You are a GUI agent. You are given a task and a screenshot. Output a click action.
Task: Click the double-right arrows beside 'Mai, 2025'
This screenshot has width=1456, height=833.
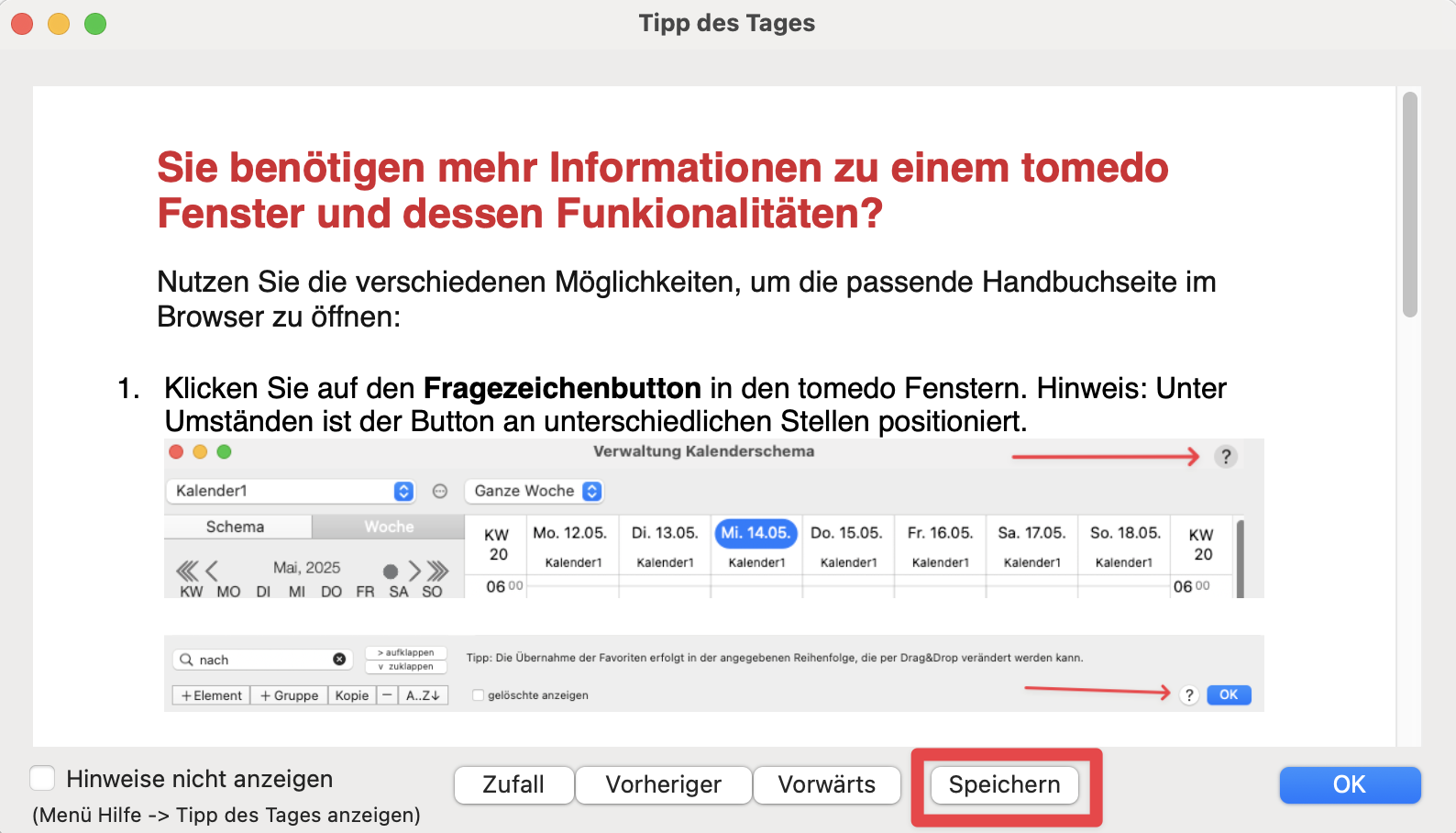(x=438, y=572)
